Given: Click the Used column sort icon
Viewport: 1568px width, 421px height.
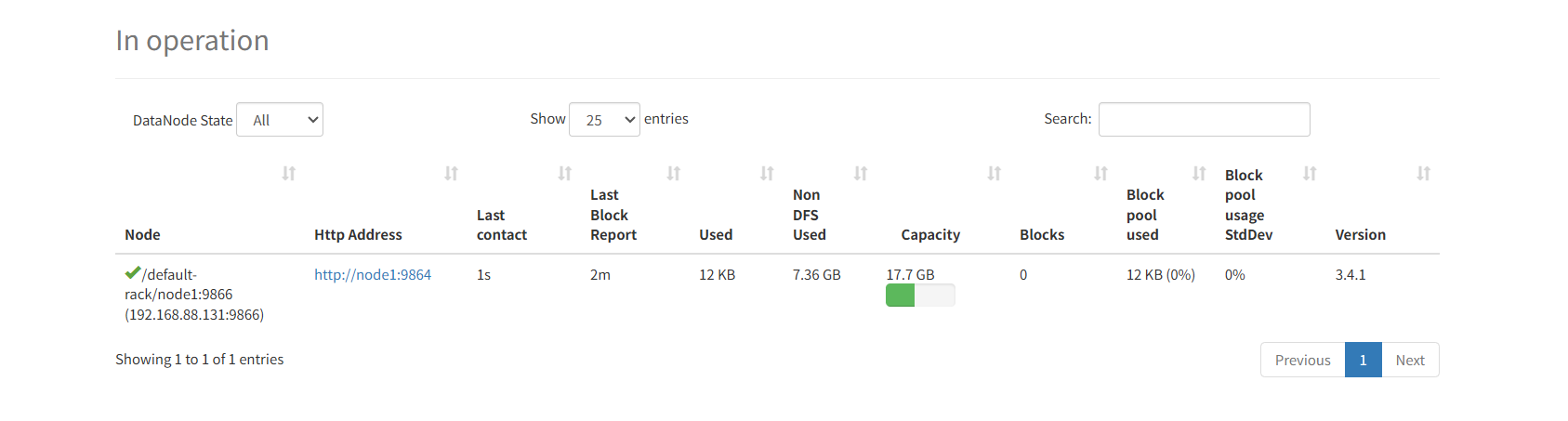Looking at the screenshot, I should pyautogui.click(x=767, y=174).
